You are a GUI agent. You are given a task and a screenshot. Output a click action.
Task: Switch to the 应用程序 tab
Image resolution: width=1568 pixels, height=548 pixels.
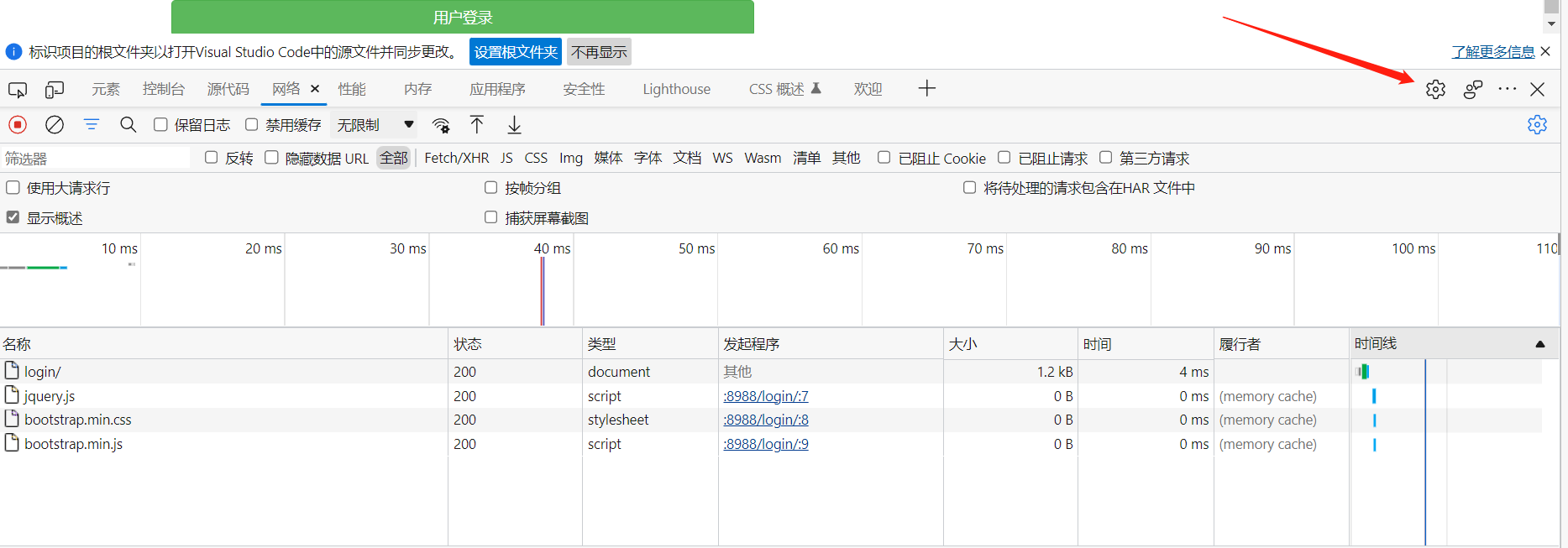(497, 89)
